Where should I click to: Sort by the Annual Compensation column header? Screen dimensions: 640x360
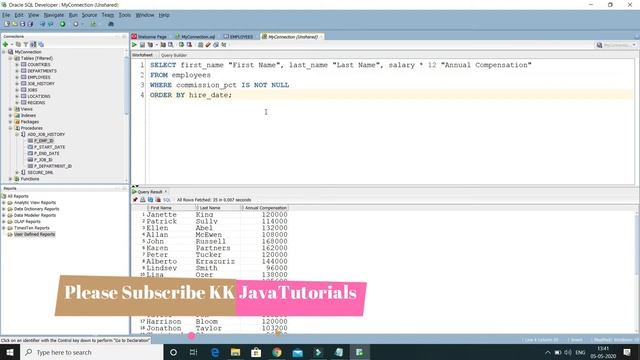click(265, 208)
